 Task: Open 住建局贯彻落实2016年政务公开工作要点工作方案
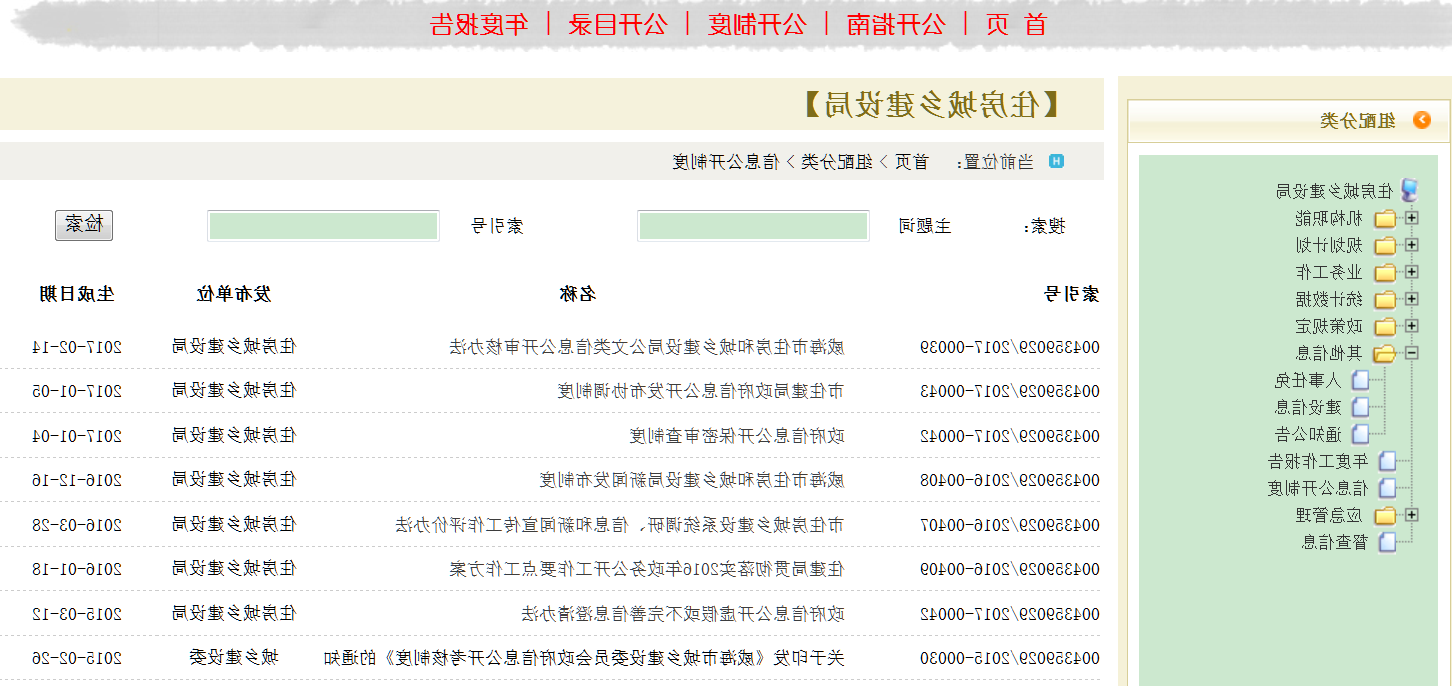tap(647, 569)
